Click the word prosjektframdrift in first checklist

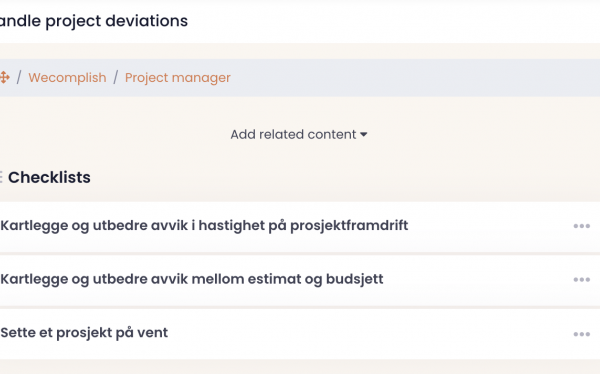point(349,225)
